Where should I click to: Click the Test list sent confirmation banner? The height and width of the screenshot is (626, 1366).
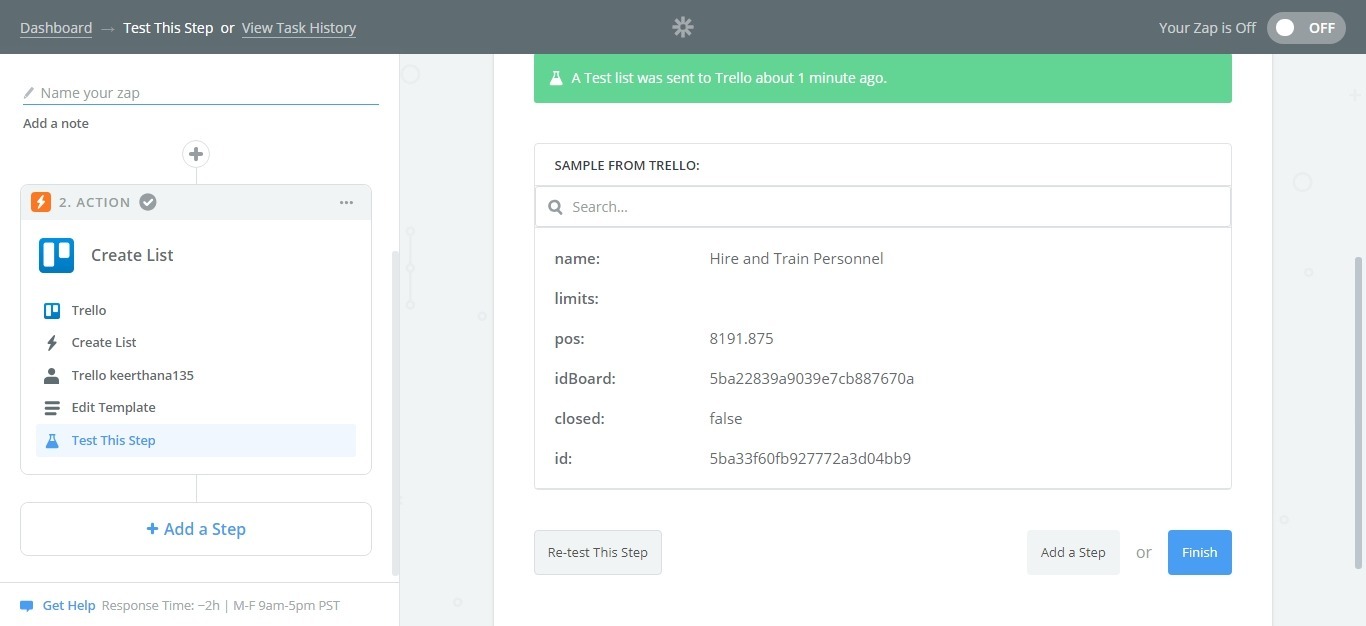tap(883, 78)
